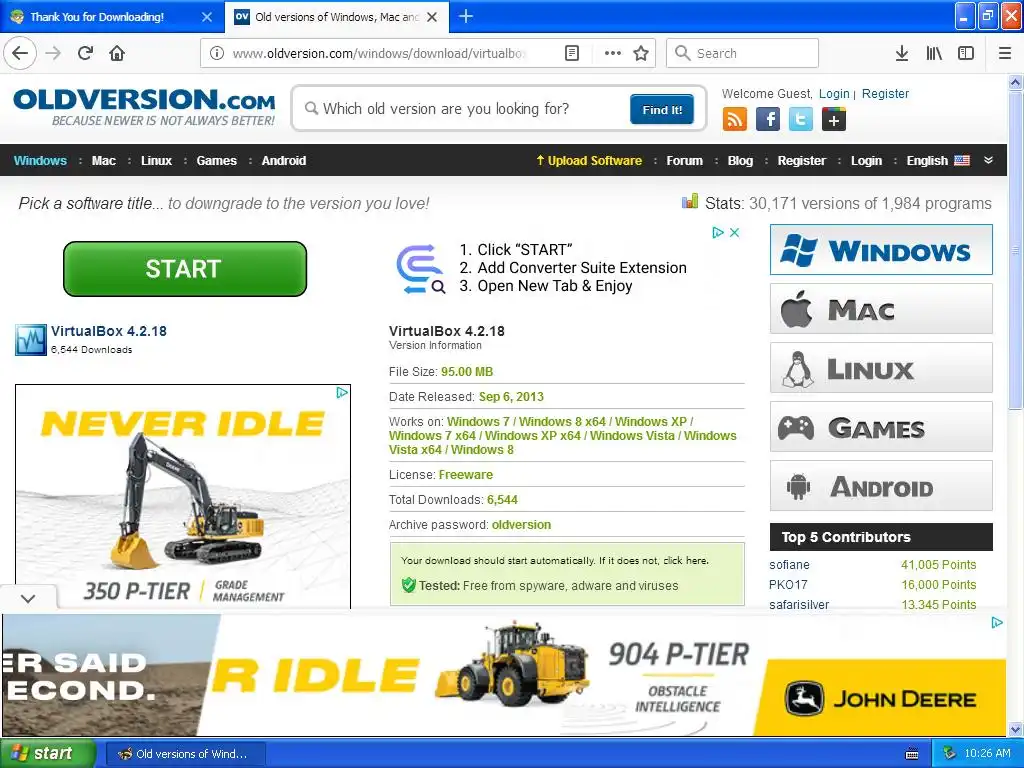Screen dimensions: 1024x768
Task: Click the Facebook icon in header
Action: coord(768,120)
